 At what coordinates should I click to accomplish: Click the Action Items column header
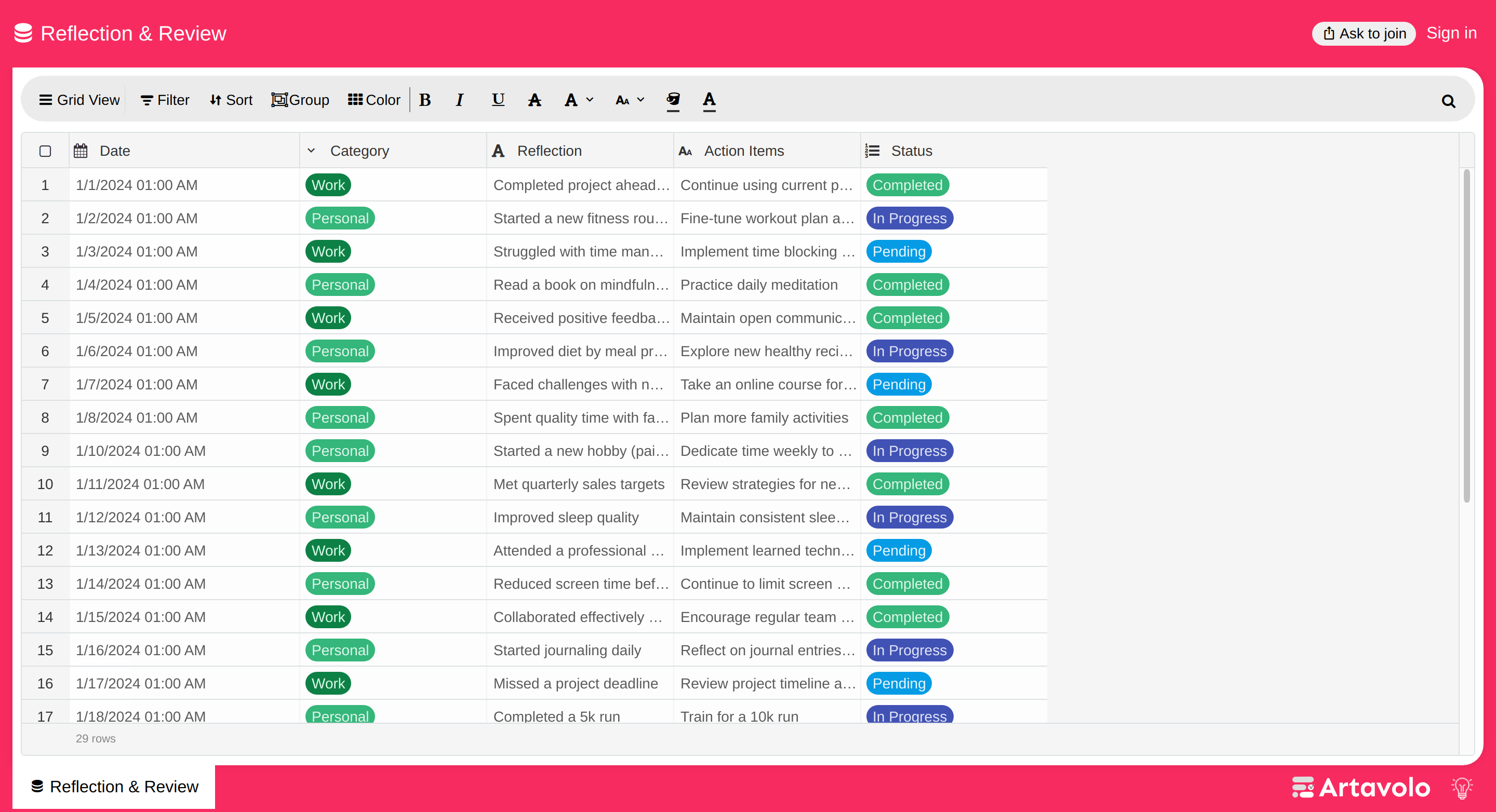[767, 151]
